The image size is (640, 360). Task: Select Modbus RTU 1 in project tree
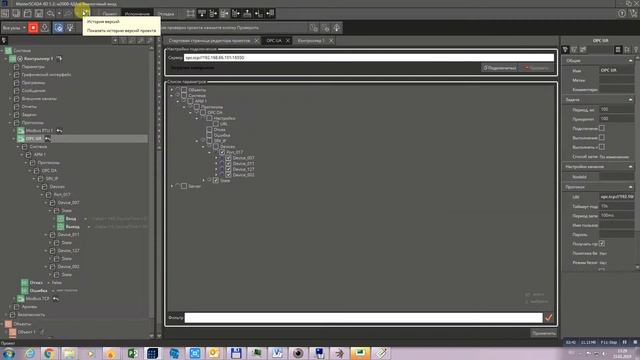tap(39, 131)
